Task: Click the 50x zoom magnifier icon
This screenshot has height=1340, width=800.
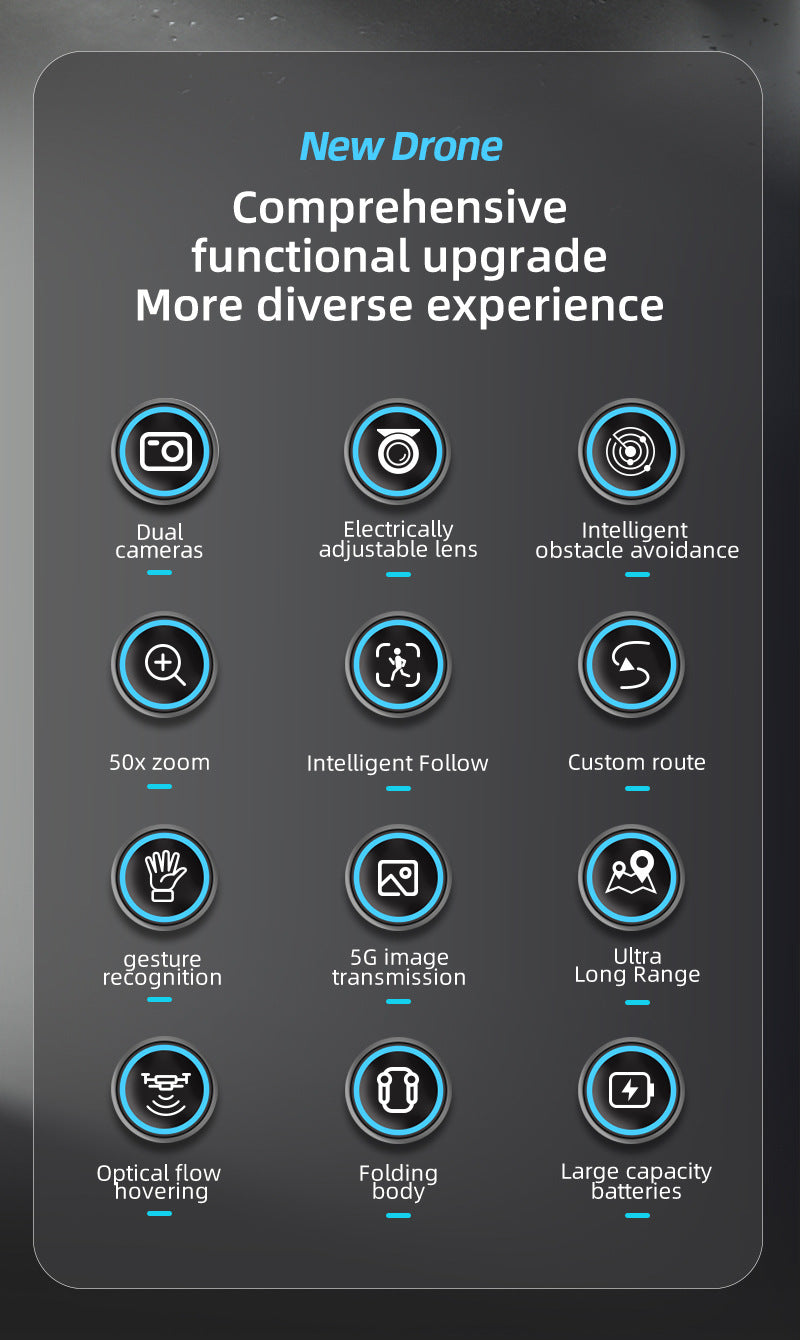Action: coord(165,665)
